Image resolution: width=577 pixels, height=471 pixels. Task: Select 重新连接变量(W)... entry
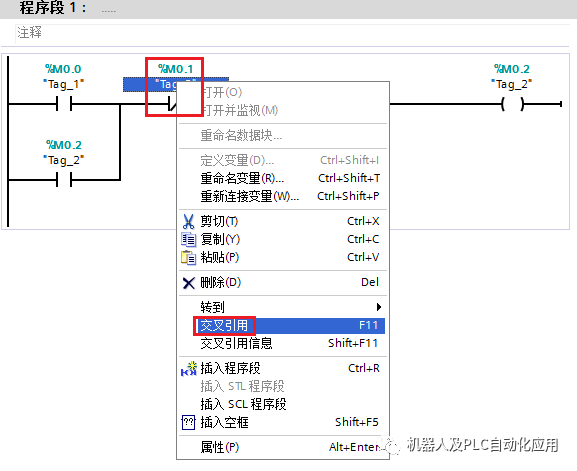point(282,196)
